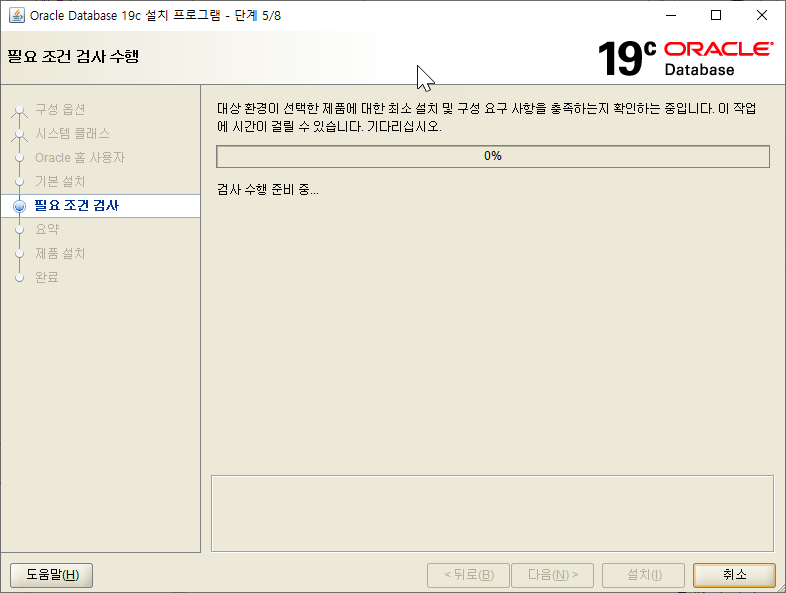786x593 pixels.
Task: Maximize the installer window
Action: 716,15
